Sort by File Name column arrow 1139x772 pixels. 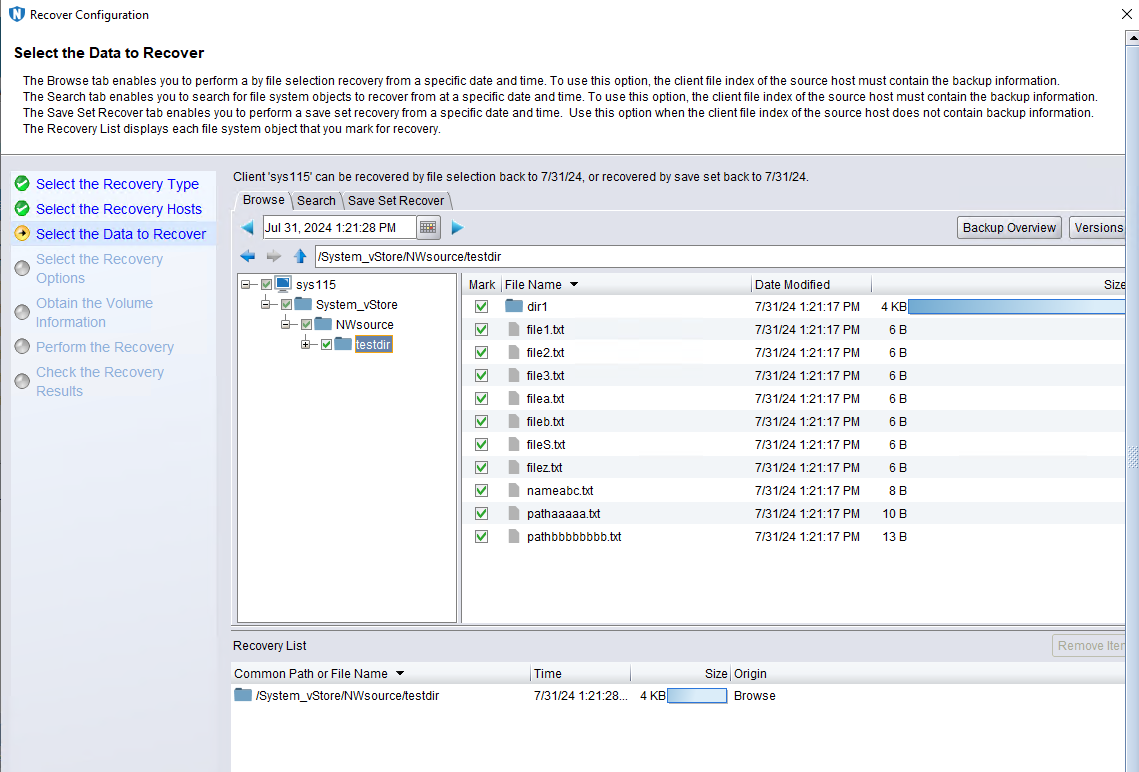[x=574, y=285]
